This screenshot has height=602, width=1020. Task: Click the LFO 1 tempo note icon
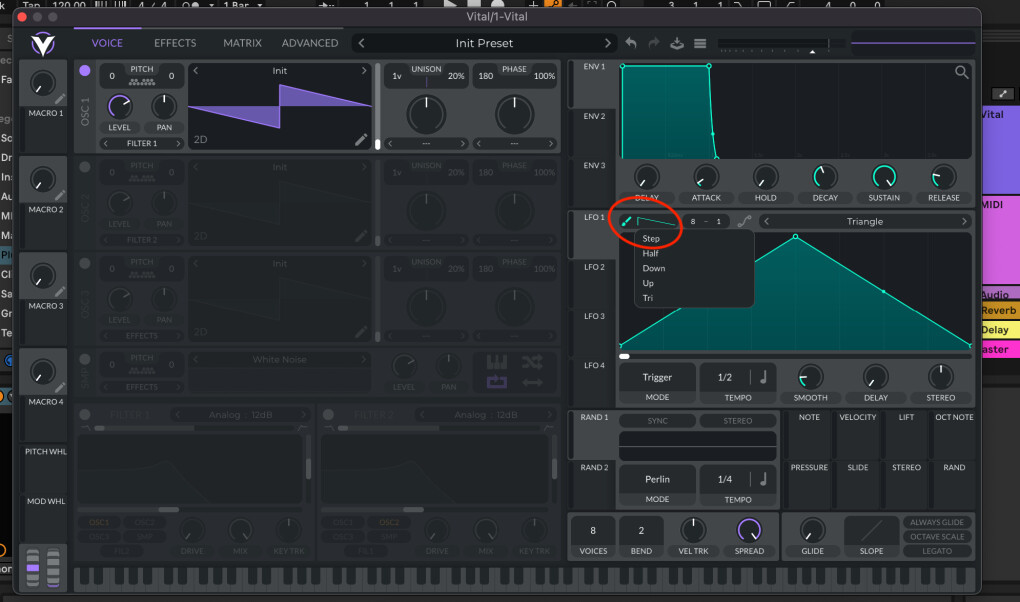[x=763, y=377]
